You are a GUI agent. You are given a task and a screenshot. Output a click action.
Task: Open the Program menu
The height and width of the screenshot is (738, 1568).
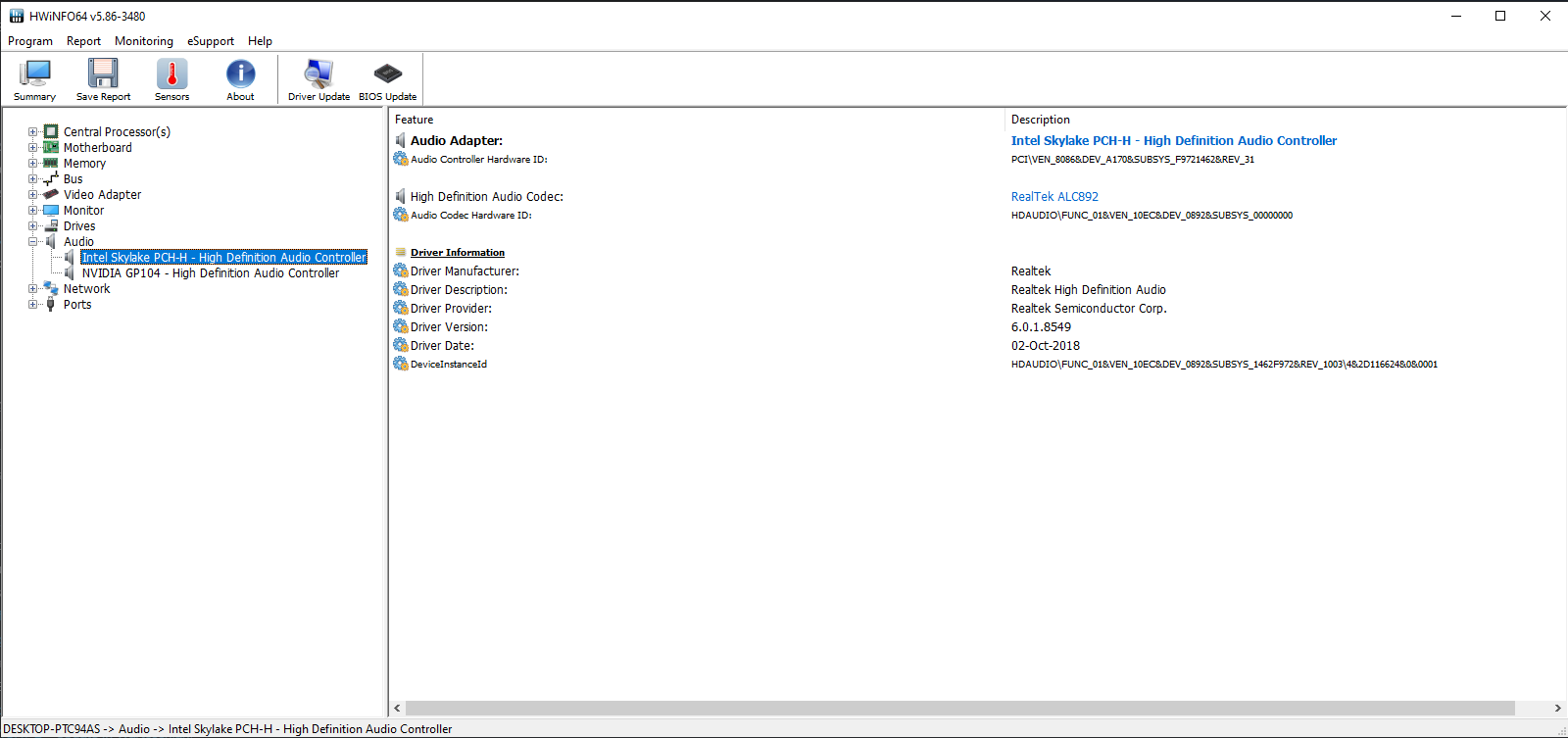pos(30,41)
